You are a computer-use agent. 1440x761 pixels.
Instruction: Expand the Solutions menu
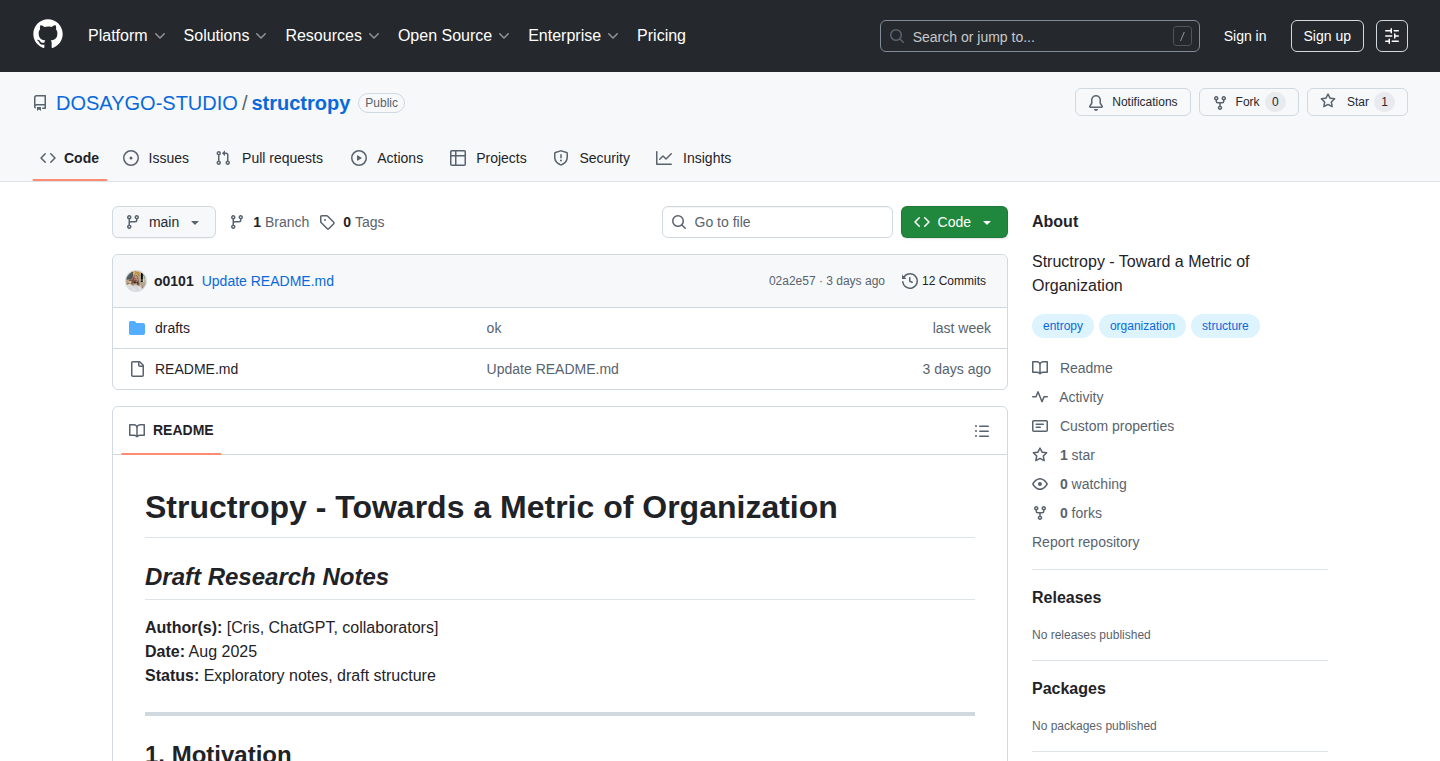coord(225,35)
